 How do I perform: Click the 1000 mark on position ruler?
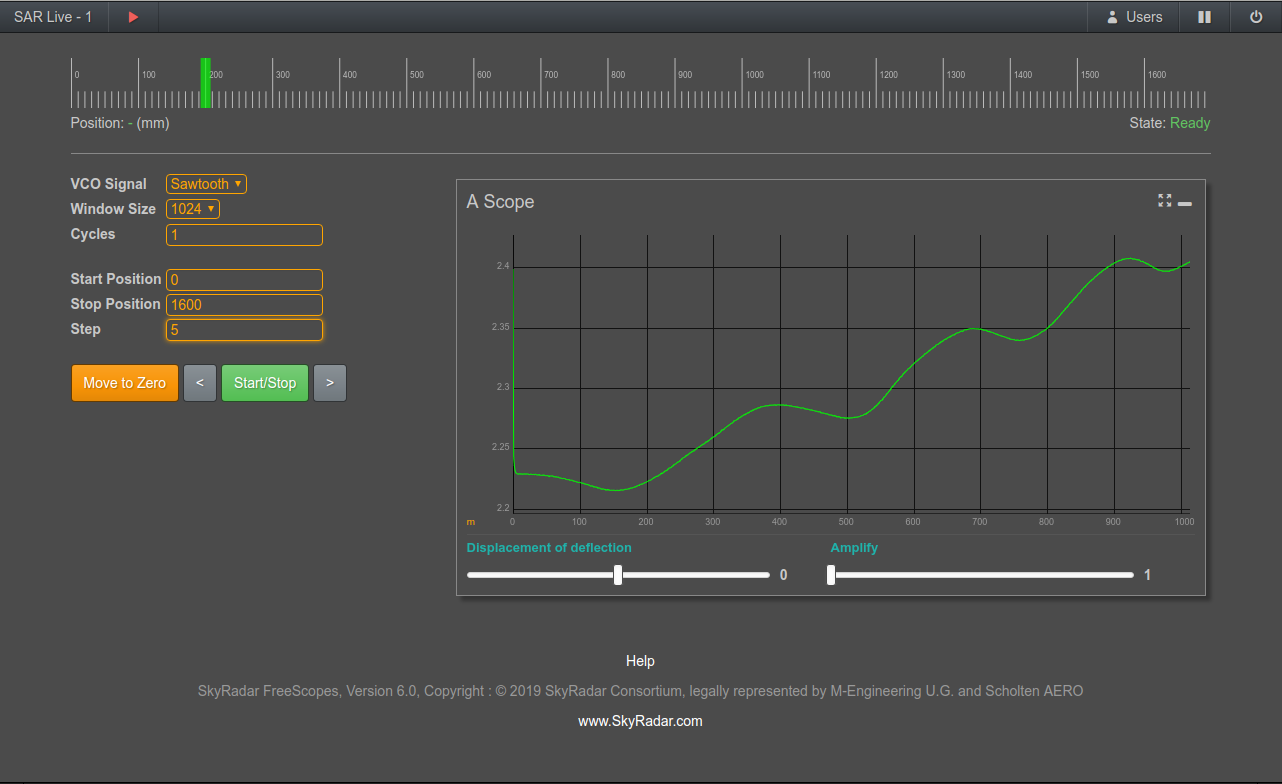pos(755,75)
